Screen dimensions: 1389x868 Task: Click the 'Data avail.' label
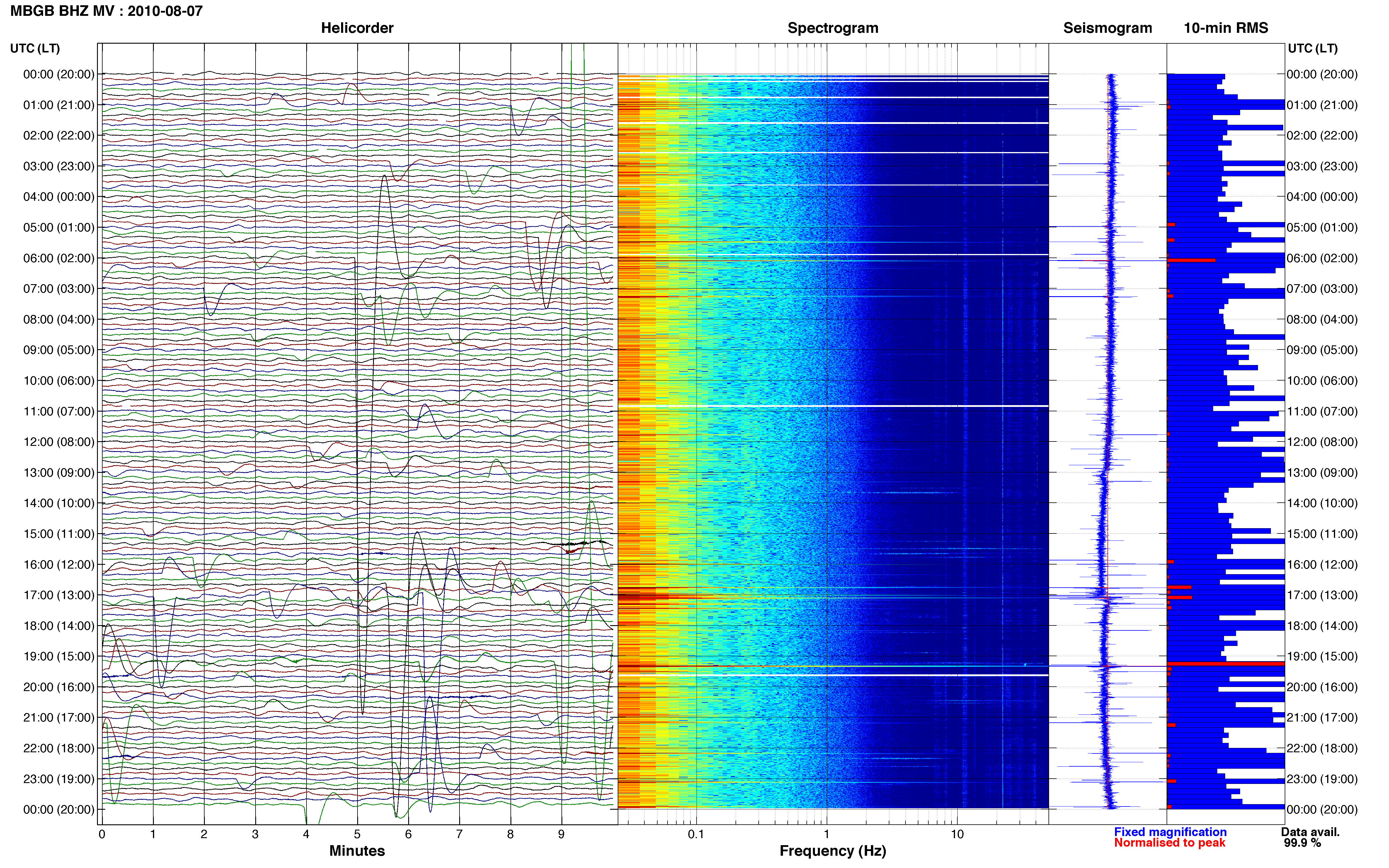1310,832
